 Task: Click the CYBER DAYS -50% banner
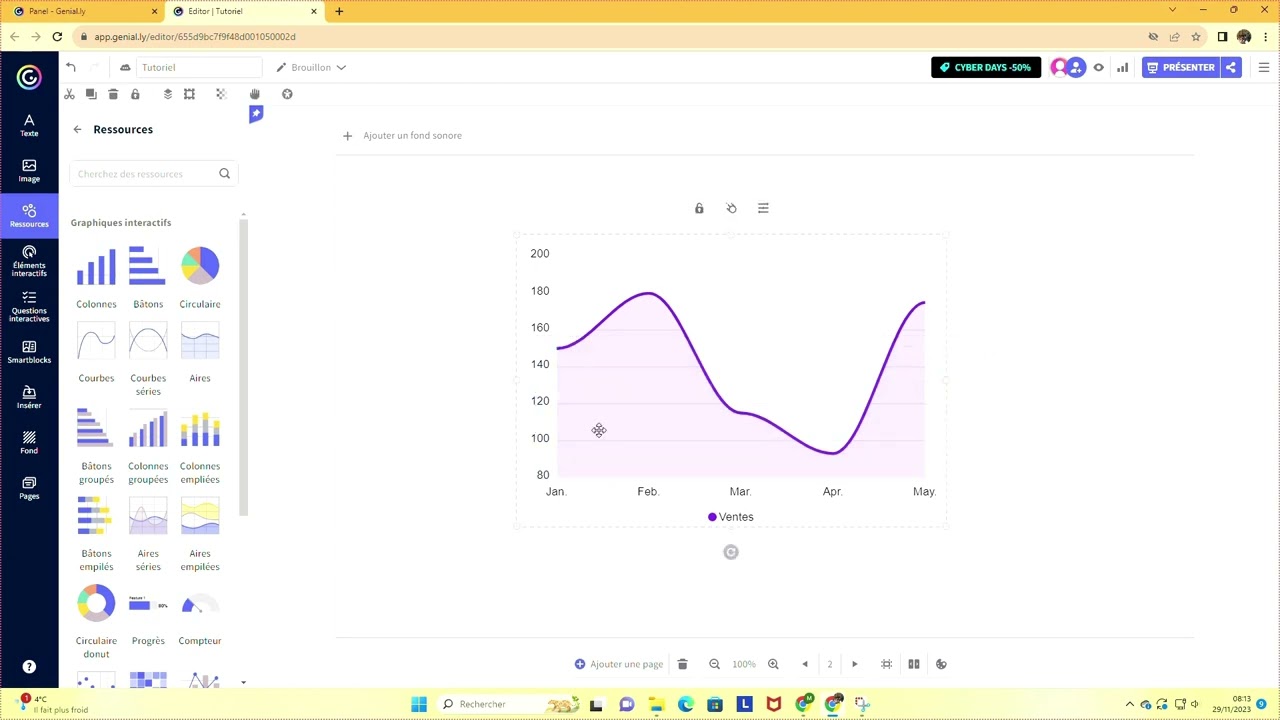coord(986,67)
